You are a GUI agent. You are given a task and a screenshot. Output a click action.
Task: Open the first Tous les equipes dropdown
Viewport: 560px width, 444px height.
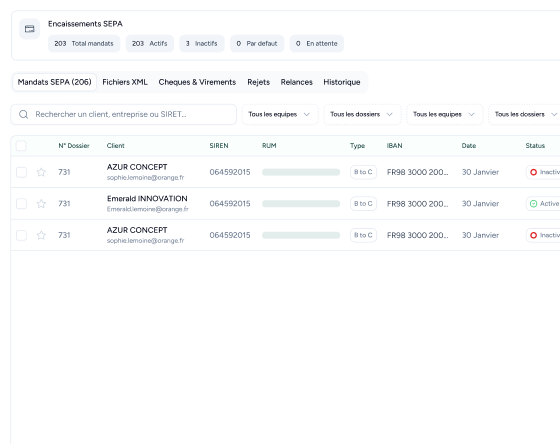pos(280,114)
